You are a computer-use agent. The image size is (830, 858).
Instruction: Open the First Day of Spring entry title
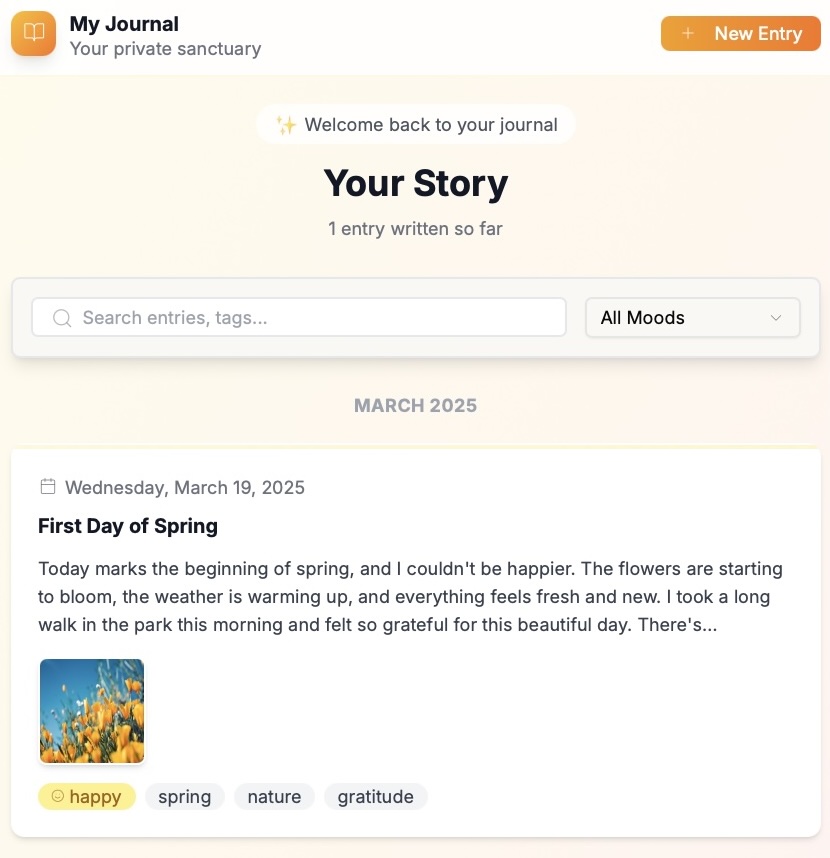click(x=128, y=526)
